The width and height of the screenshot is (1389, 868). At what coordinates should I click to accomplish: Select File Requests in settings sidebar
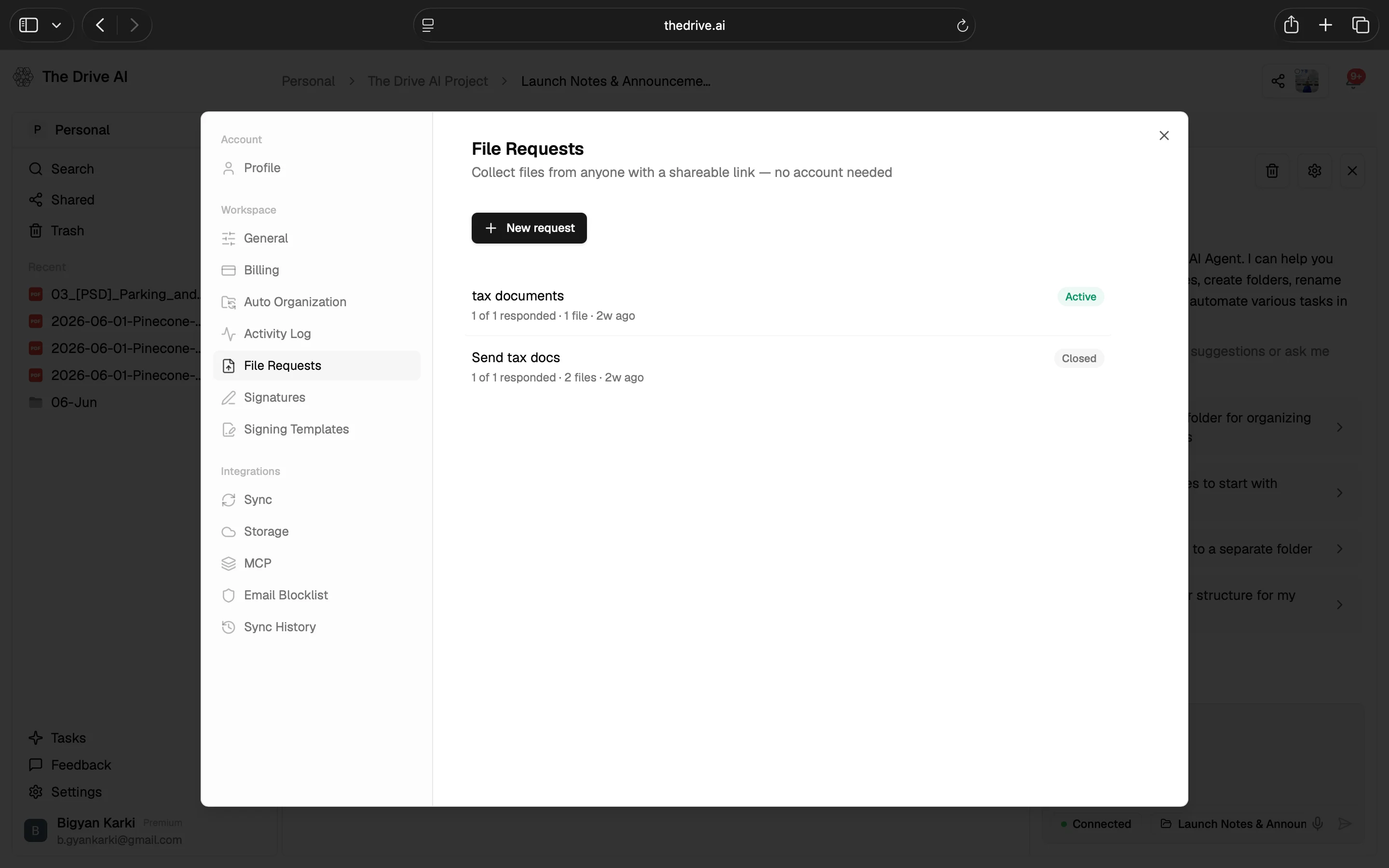tap(316, 366)
